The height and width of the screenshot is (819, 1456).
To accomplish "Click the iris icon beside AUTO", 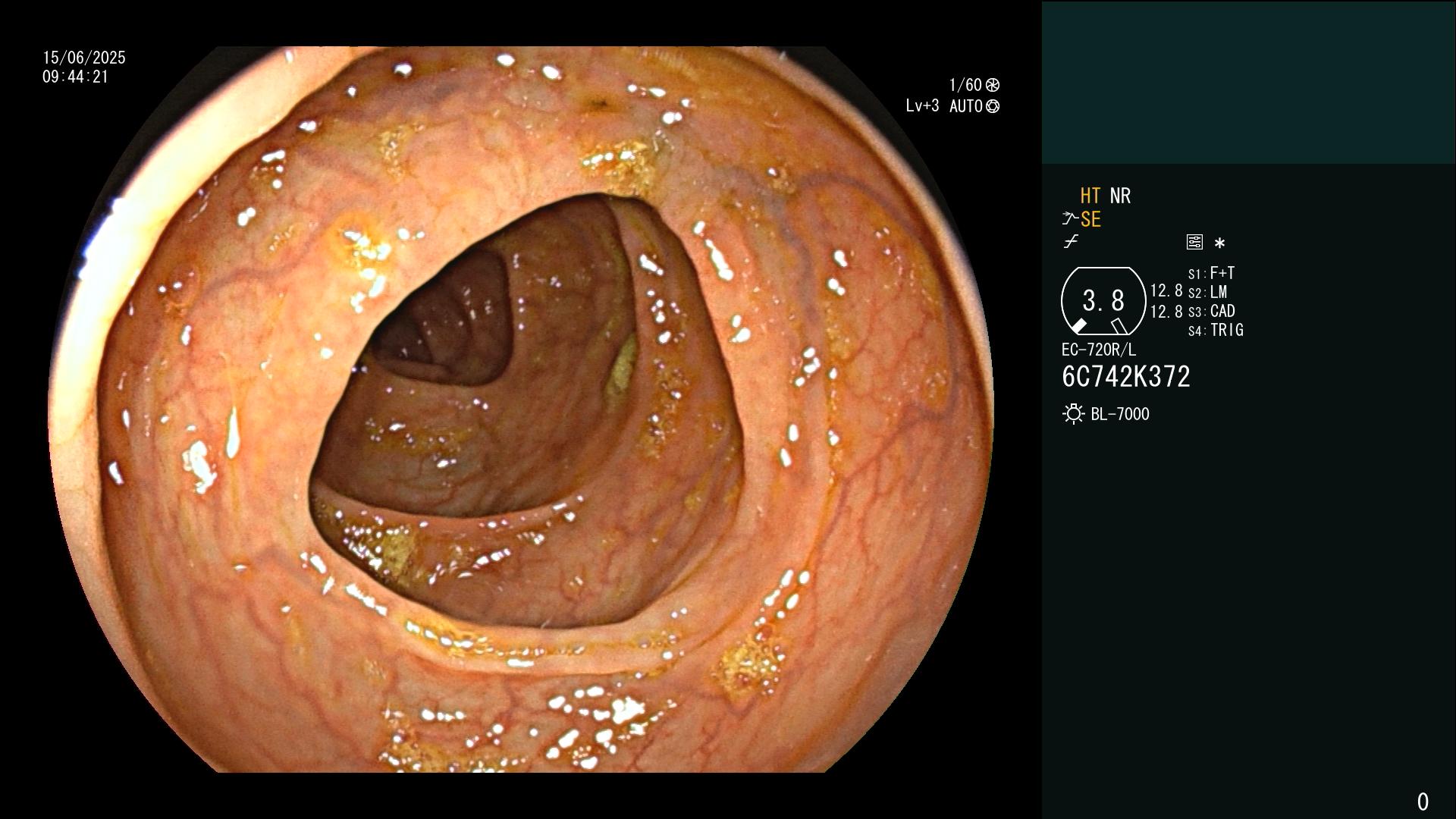I will coord(993,107).
